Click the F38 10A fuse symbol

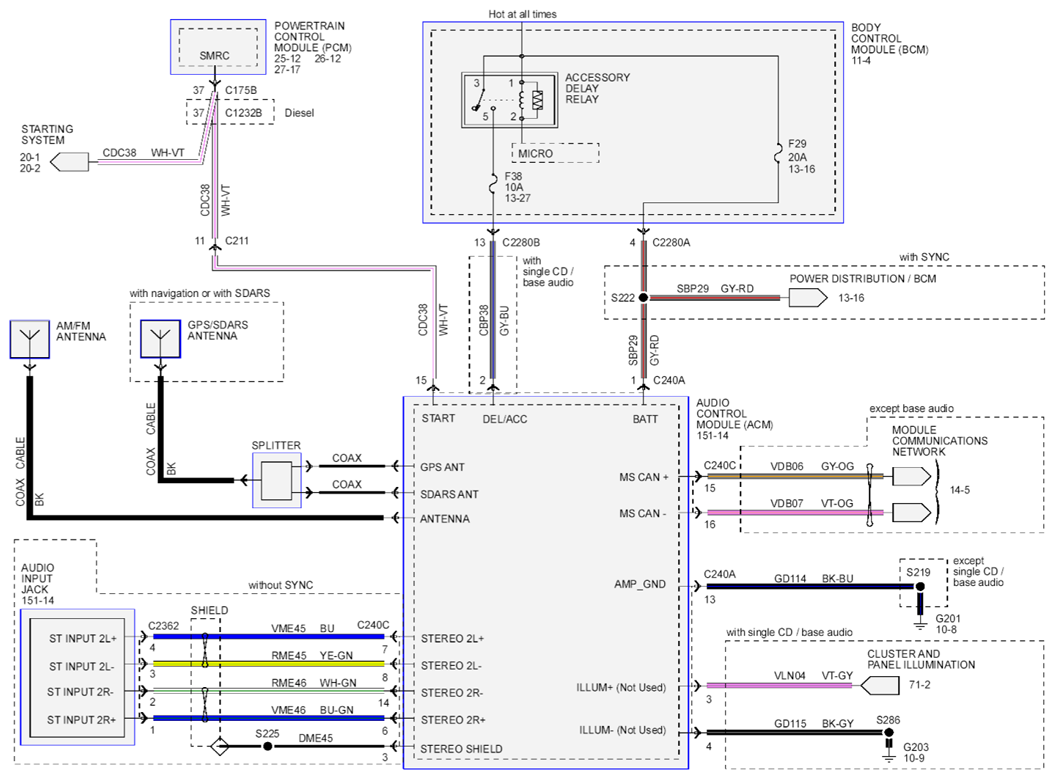(493, 182)
